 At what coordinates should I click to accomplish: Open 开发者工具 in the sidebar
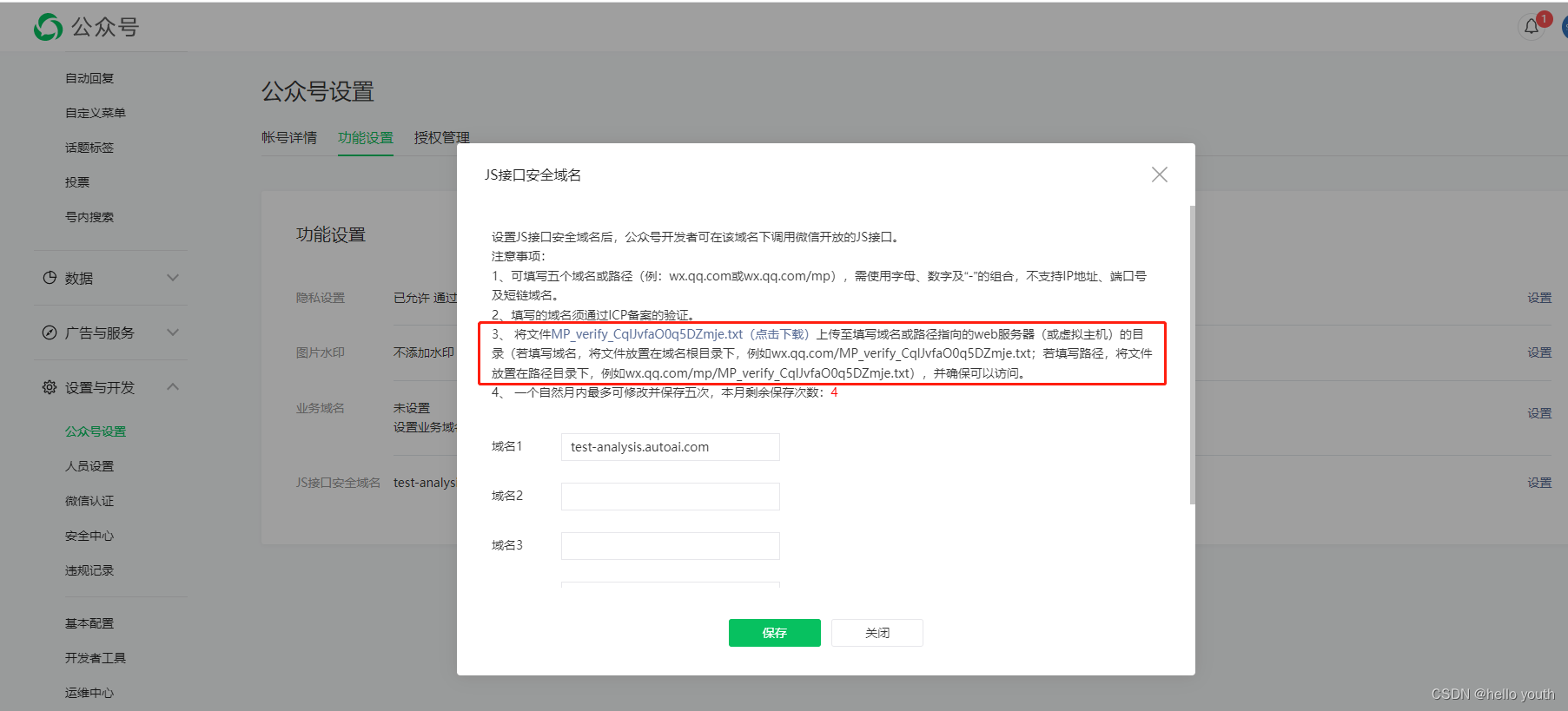click(x=96, y=658)
